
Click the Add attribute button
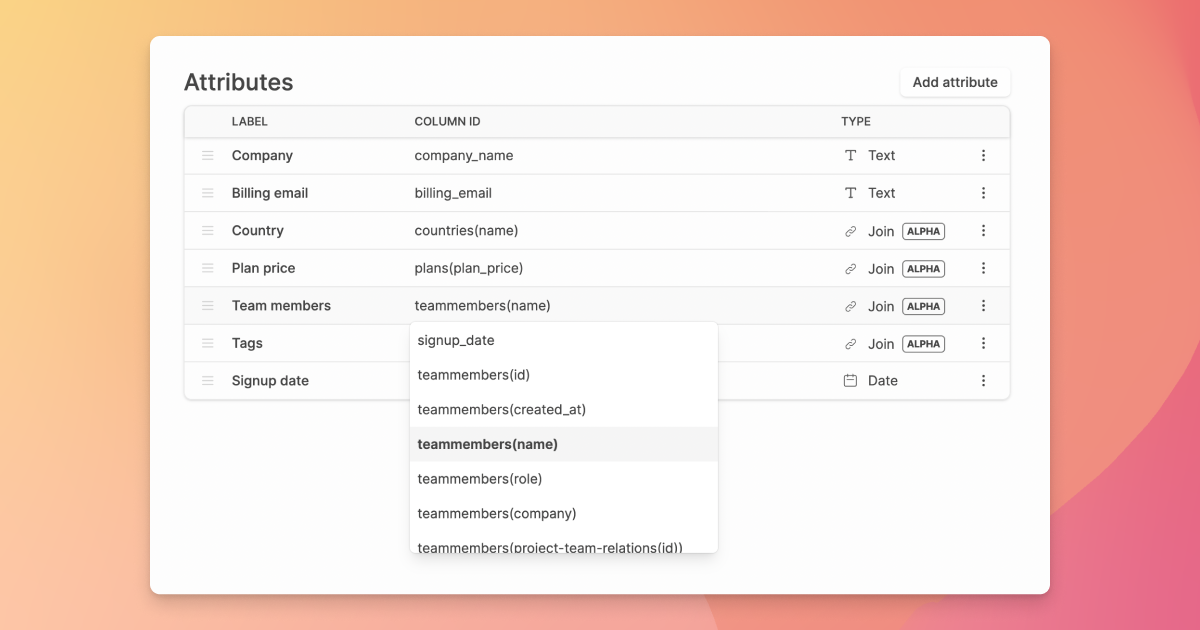955,82
